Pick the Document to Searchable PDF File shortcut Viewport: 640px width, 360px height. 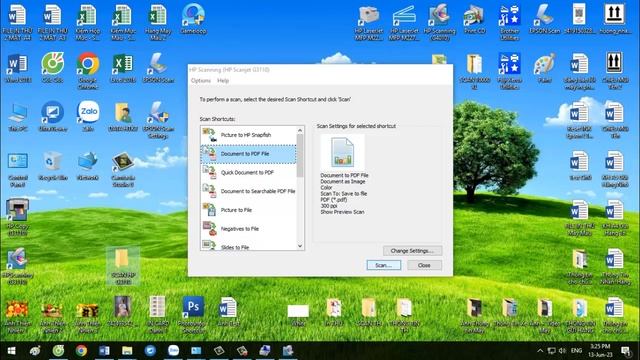pos(249,191)
